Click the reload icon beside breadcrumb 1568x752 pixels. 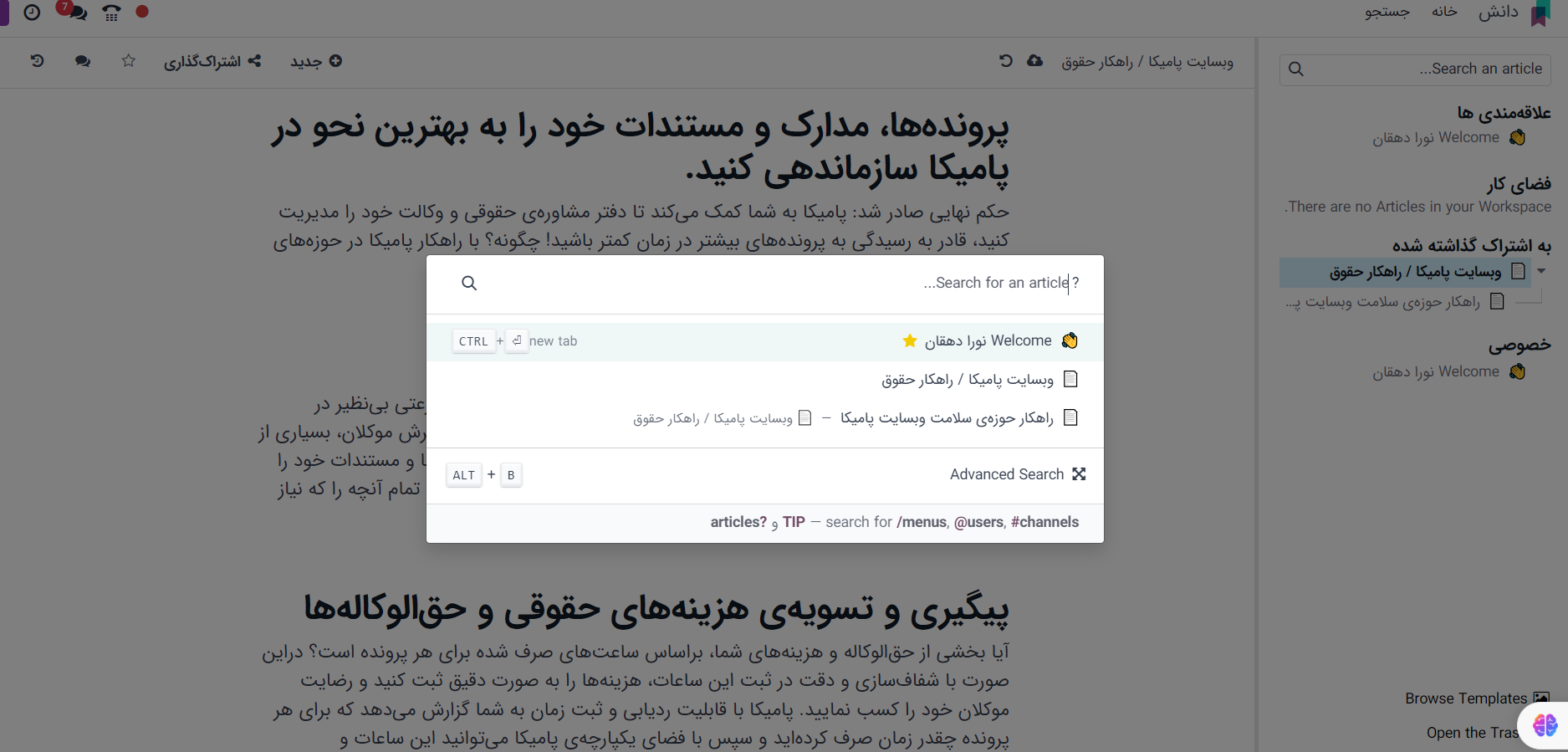1006,61
